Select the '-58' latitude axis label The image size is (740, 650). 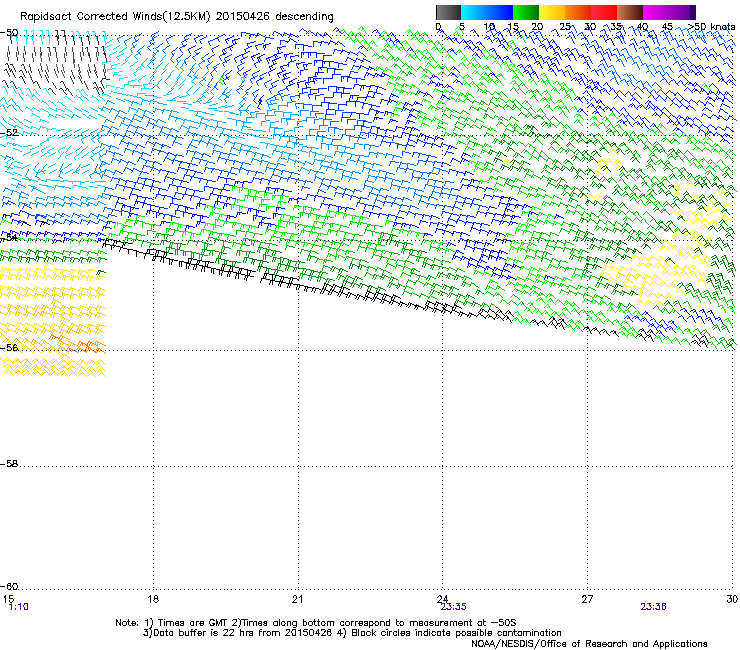pyautogui.click(x=9, y=464)
